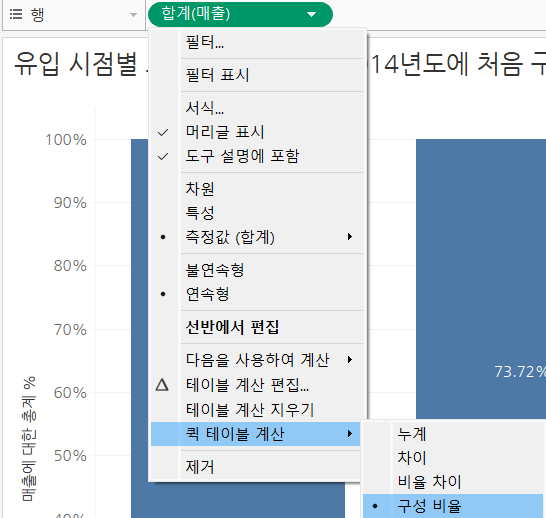Choose 특성 in the context menu
546x518 pixels.
(256, 213)
